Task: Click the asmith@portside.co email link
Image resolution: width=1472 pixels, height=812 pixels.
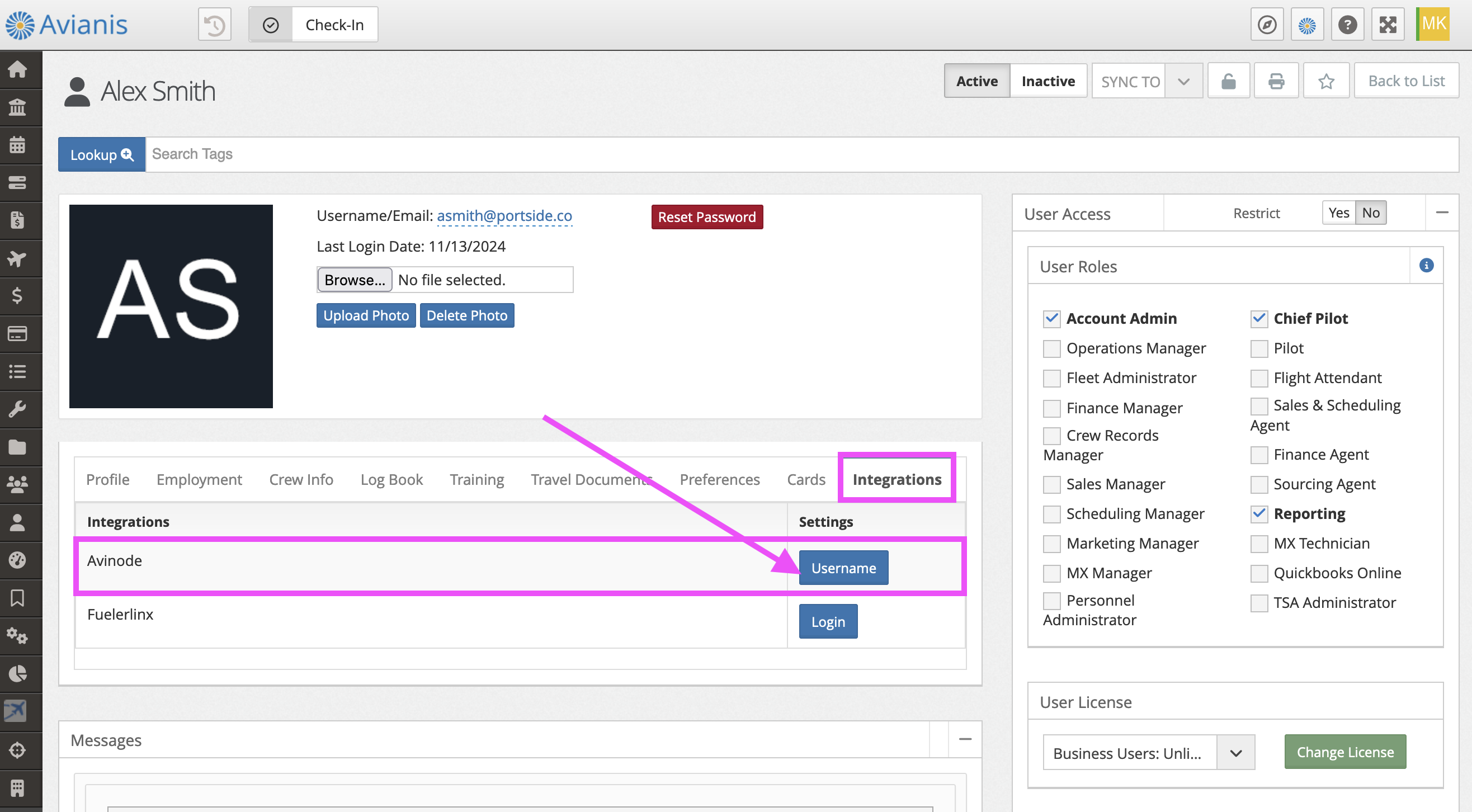Action: [504, 216]
